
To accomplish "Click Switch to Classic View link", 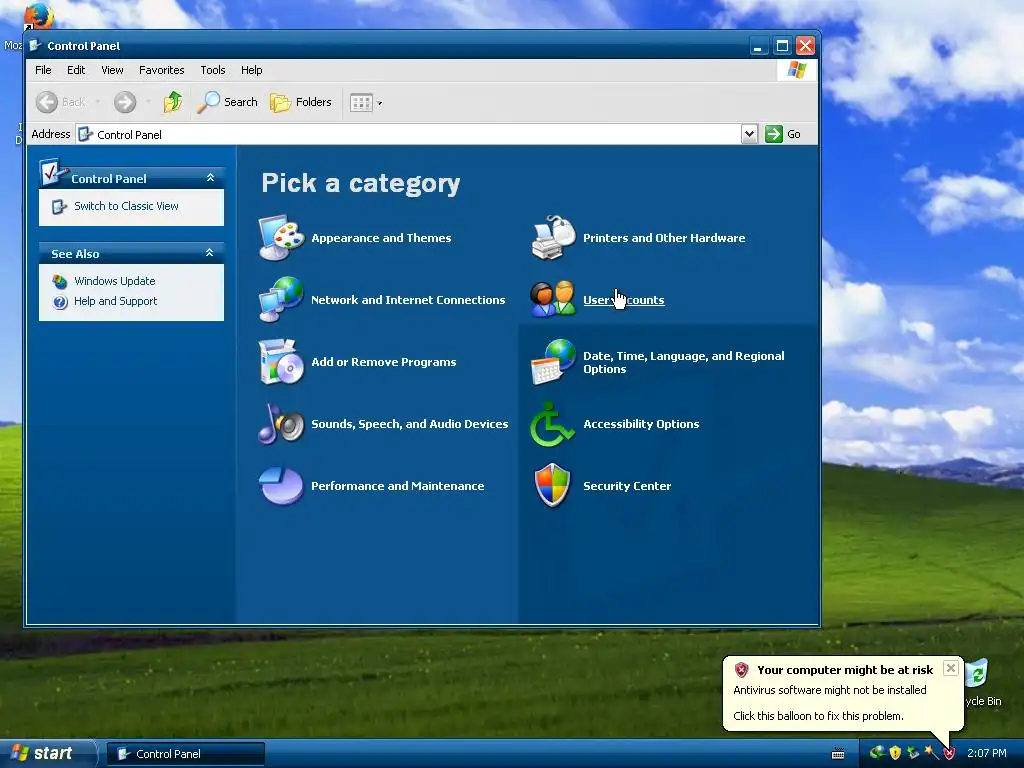I will click(126, 206).
